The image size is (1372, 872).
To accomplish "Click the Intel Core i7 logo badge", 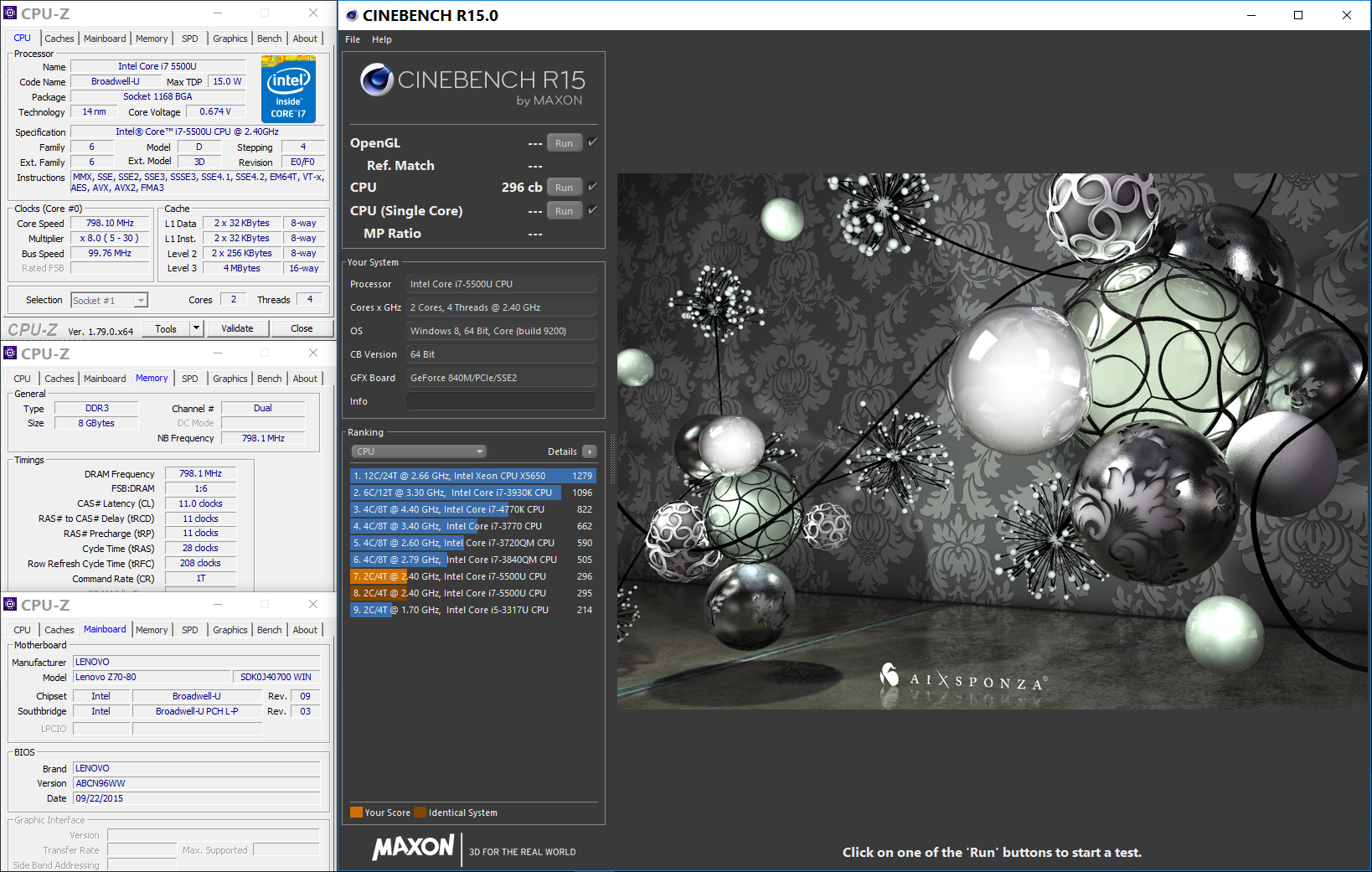I will [x=288, y=89].
